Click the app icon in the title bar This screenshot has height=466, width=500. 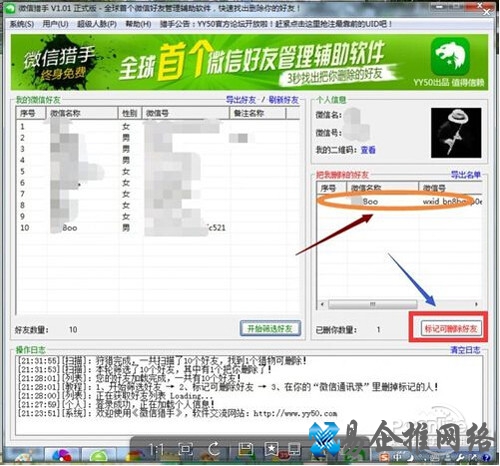pos(11,8)
